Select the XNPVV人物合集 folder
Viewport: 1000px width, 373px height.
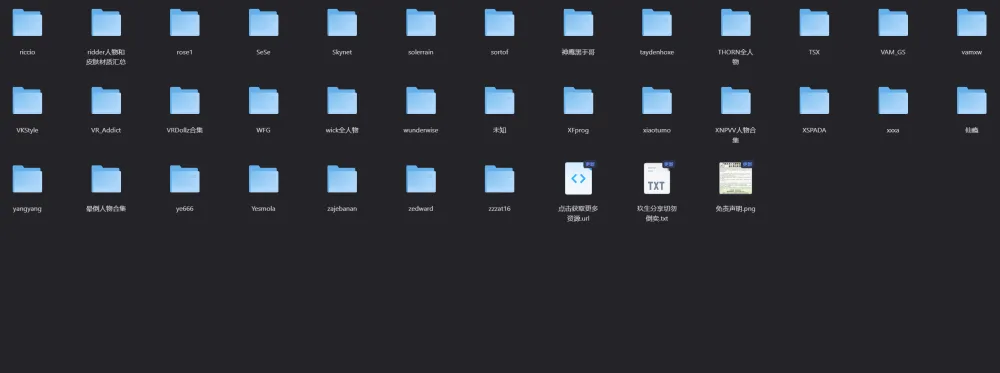[736, 101]
